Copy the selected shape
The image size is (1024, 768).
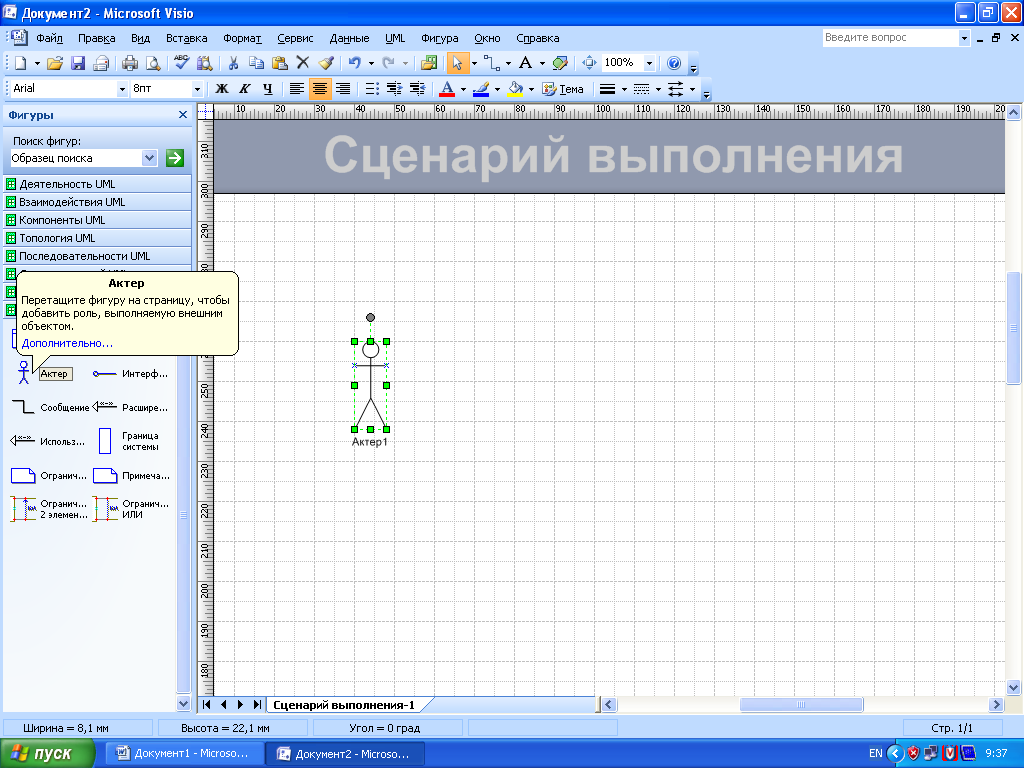click(x=256, y=63)
